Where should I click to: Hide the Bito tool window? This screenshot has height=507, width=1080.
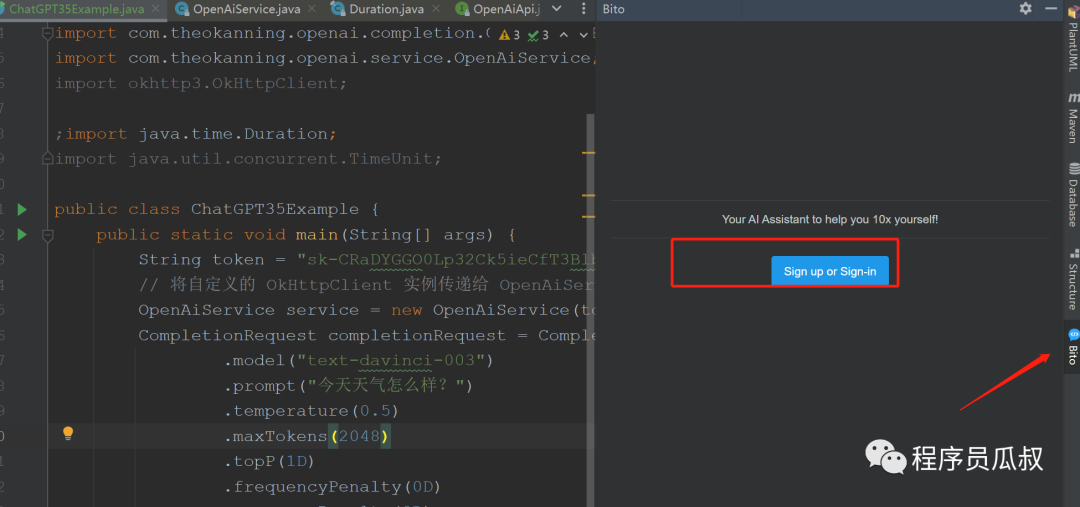tap(1051, 8)
